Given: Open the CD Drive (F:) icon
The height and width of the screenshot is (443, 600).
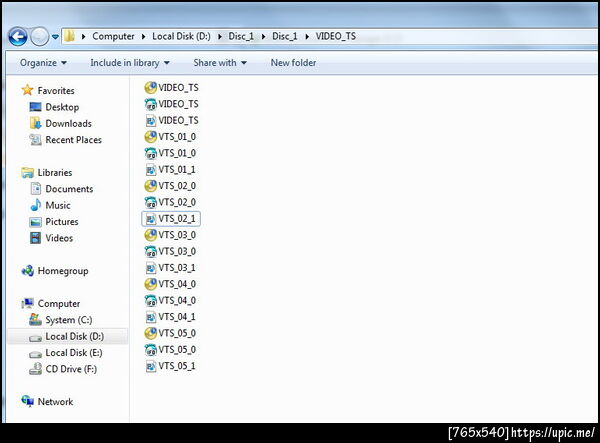Looking at the screenshot, I should (x=35, y=369).
